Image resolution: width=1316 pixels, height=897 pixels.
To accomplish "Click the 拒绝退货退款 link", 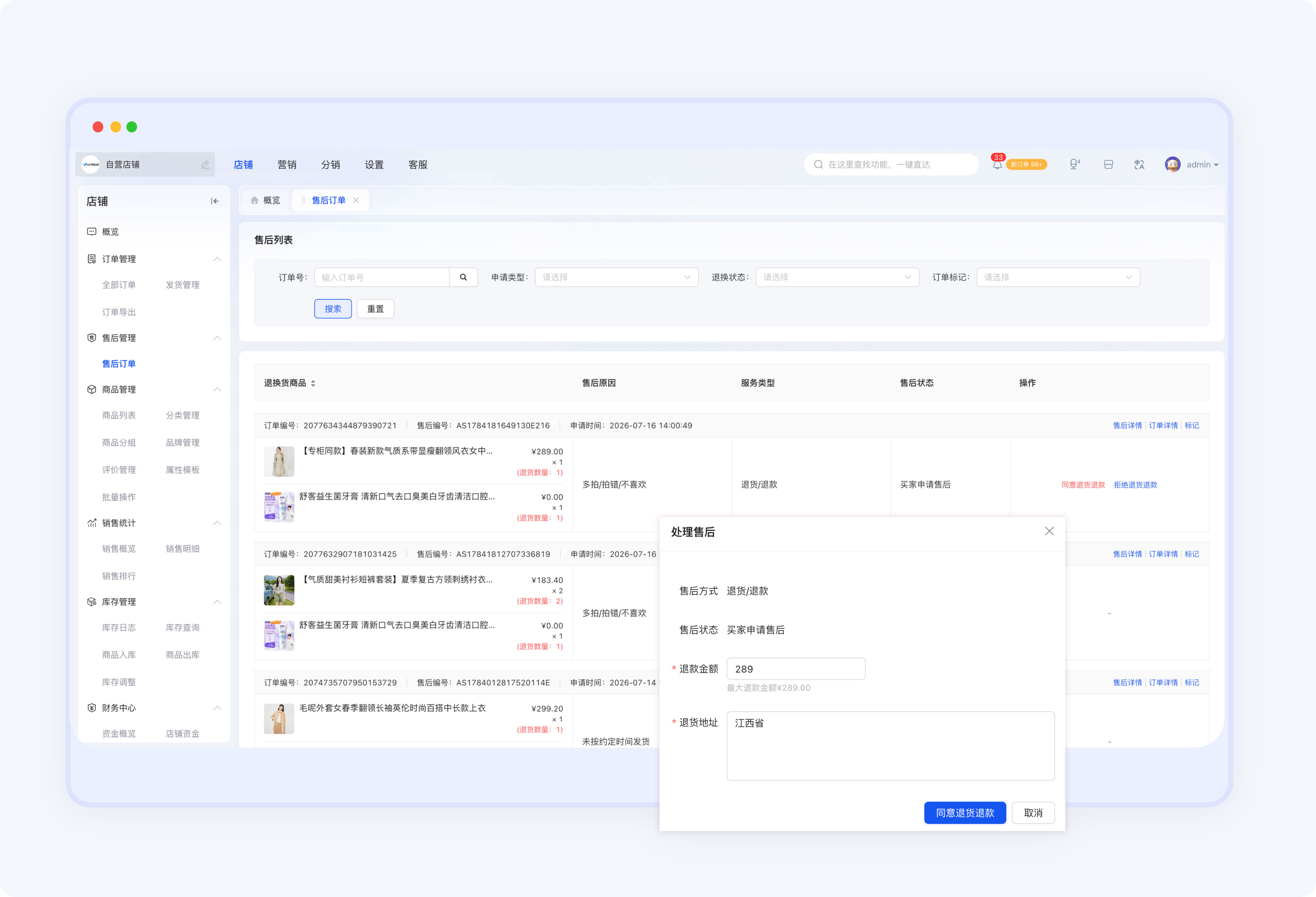I will (1135, 485).
